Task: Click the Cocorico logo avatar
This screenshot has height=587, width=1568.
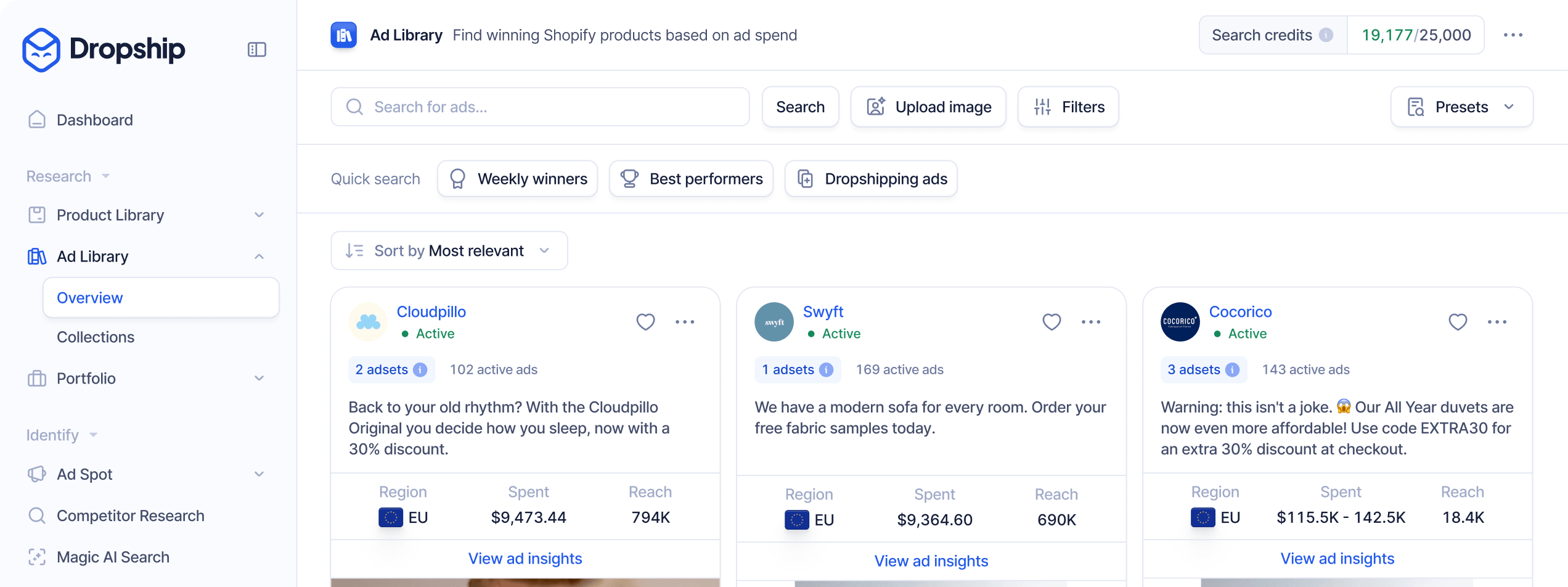Action: pos(1180,322)
